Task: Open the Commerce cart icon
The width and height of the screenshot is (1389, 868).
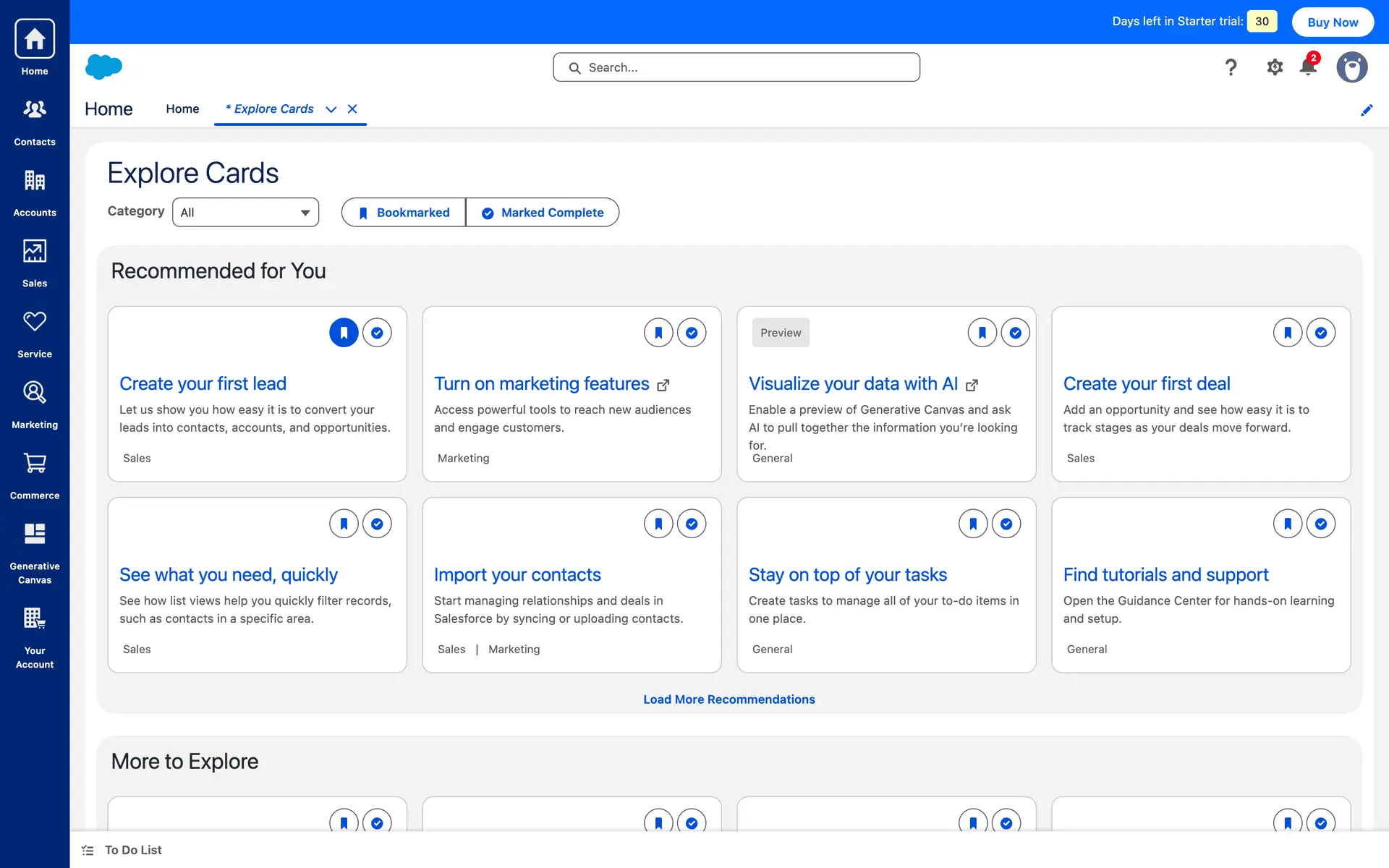Action: tap(35, 474)
